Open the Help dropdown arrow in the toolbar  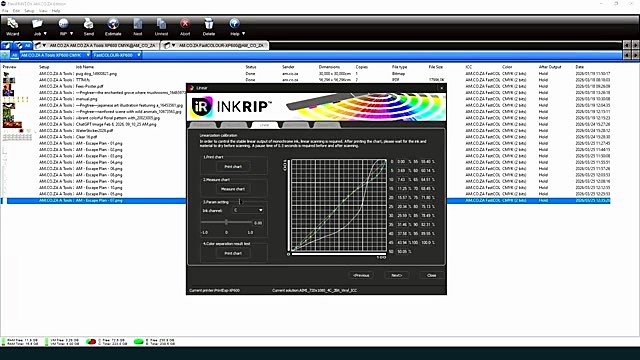(244, 34)
